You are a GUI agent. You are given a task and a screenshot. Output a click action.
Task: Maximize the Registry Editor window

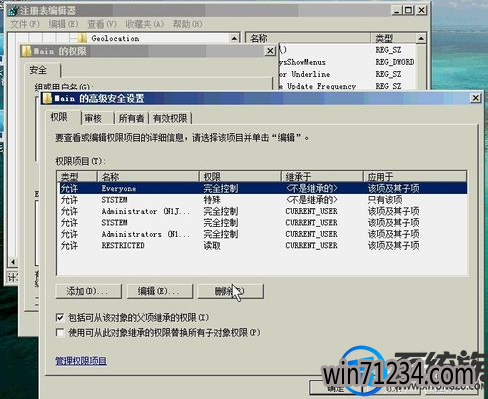pos(409,10)
